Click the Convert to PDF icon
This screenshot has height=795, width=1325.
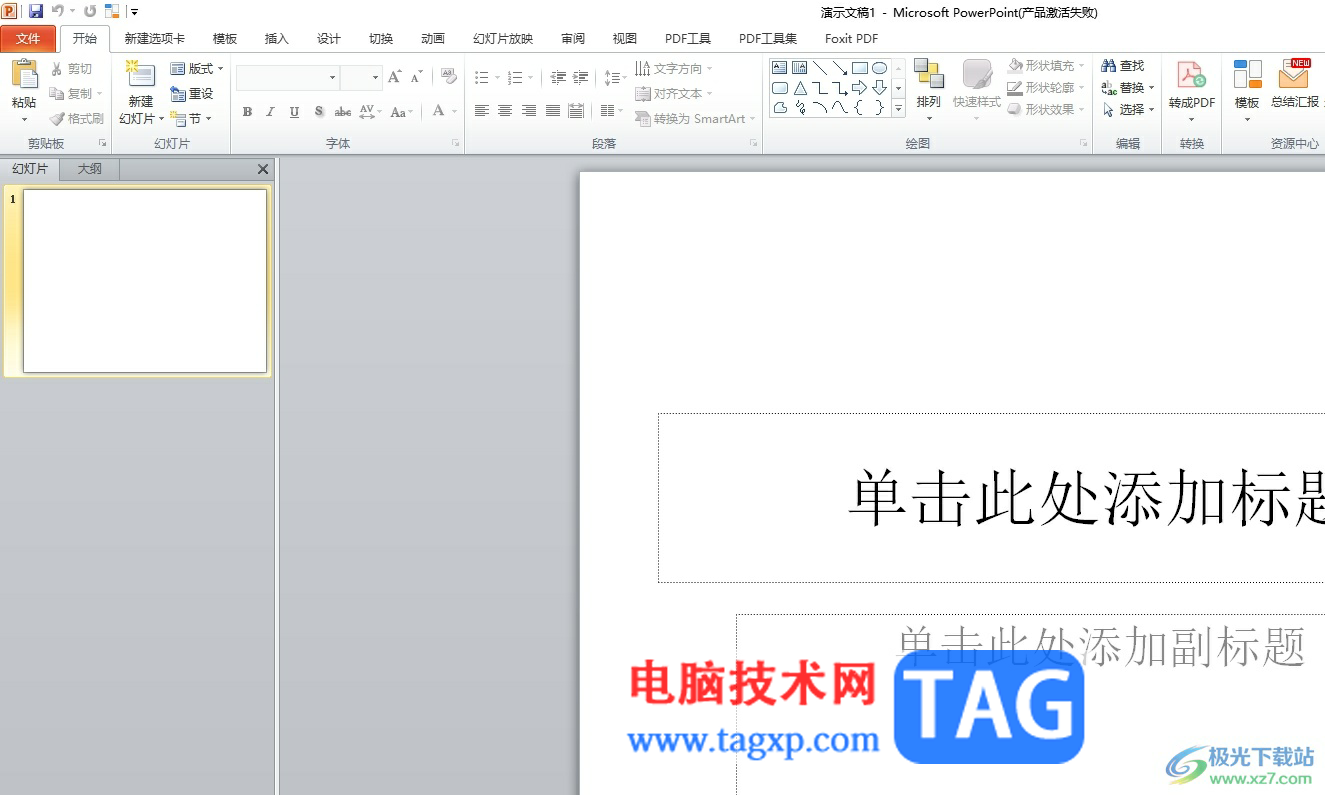(1191, 75)
